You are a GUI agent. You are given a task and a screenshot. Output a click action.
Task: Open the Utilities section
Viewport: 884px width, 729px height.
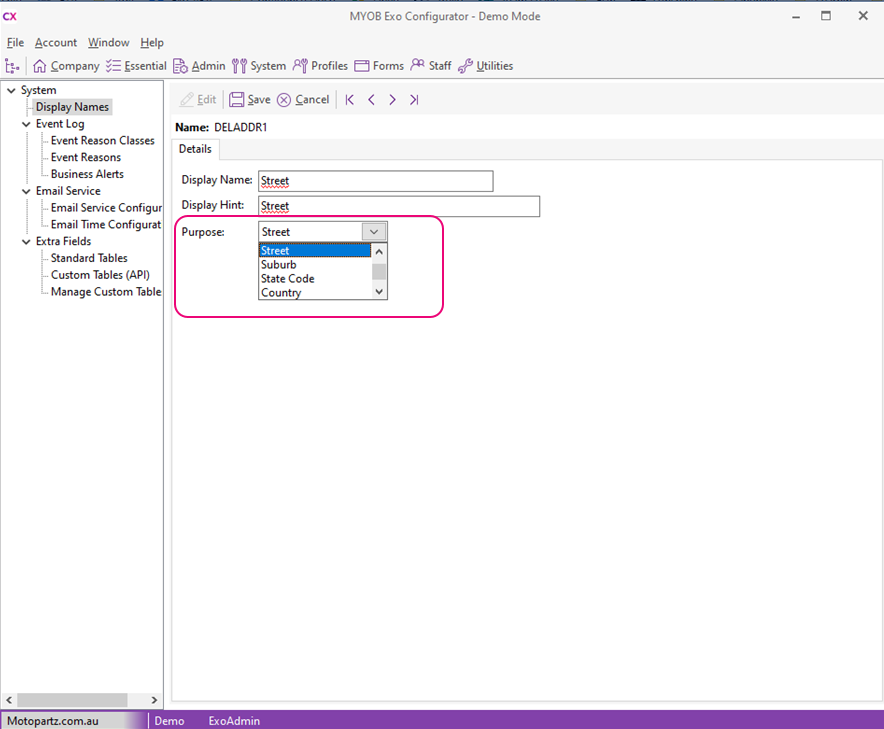click(x=485, y=66)
